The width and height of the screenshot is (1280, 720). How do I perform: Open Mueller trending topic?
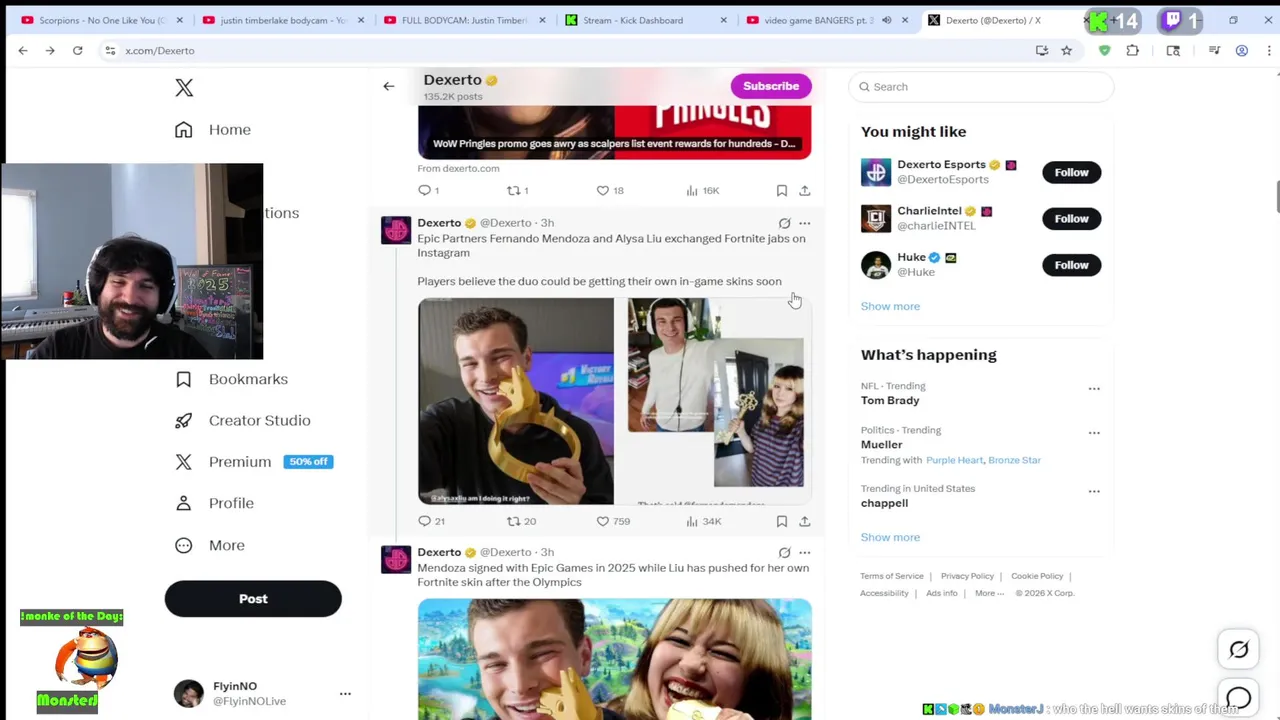point(881,444)
